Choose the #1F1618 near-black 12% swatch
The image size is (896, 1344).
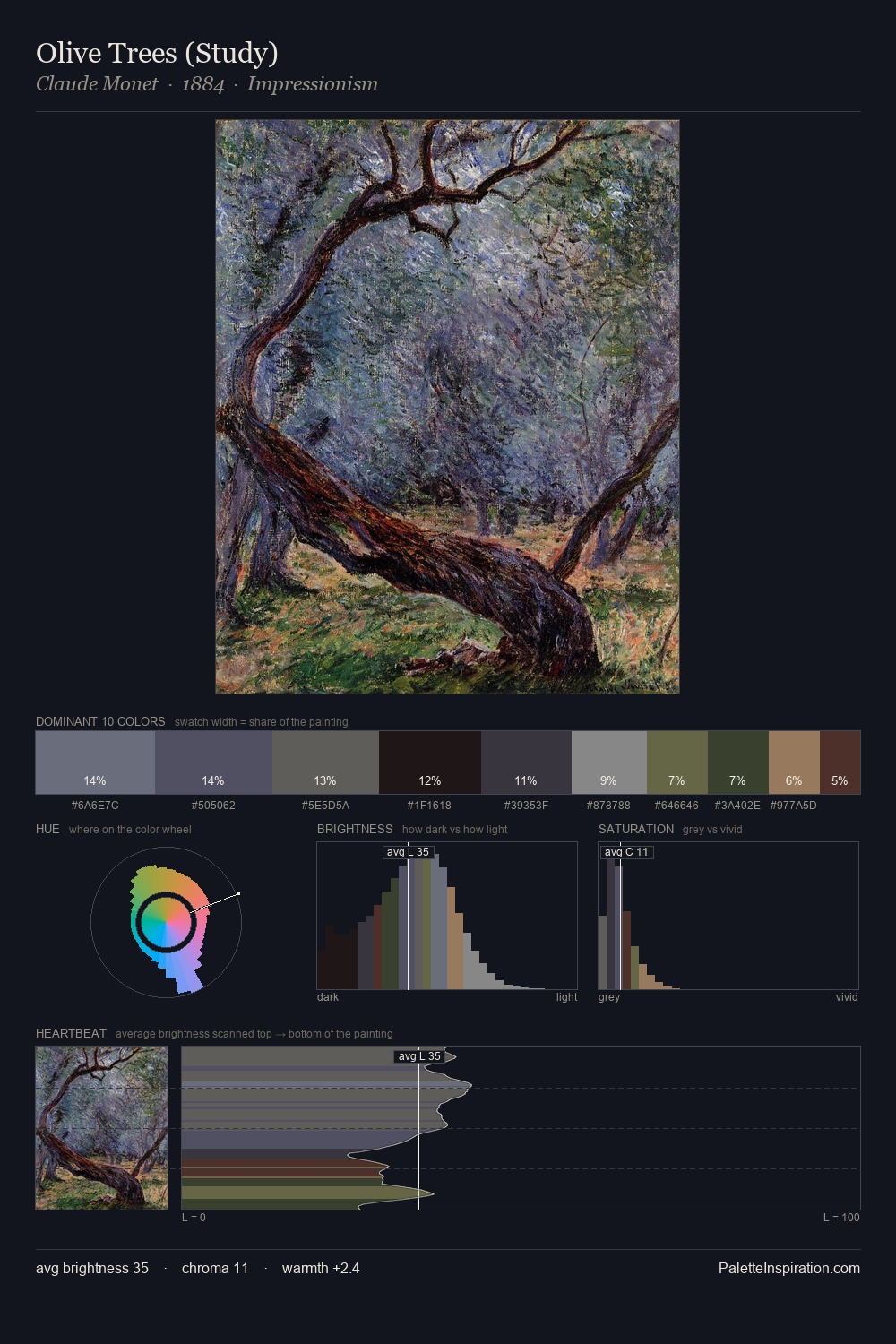pyautogui.click(x=430, y=762)
